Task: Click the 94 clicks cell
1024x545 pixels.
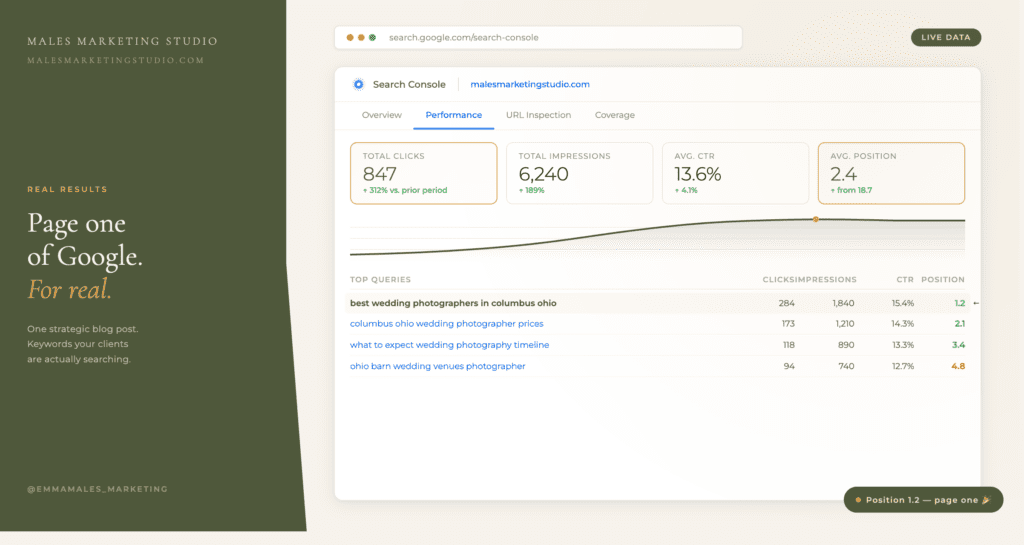Action: pos(789,366)
